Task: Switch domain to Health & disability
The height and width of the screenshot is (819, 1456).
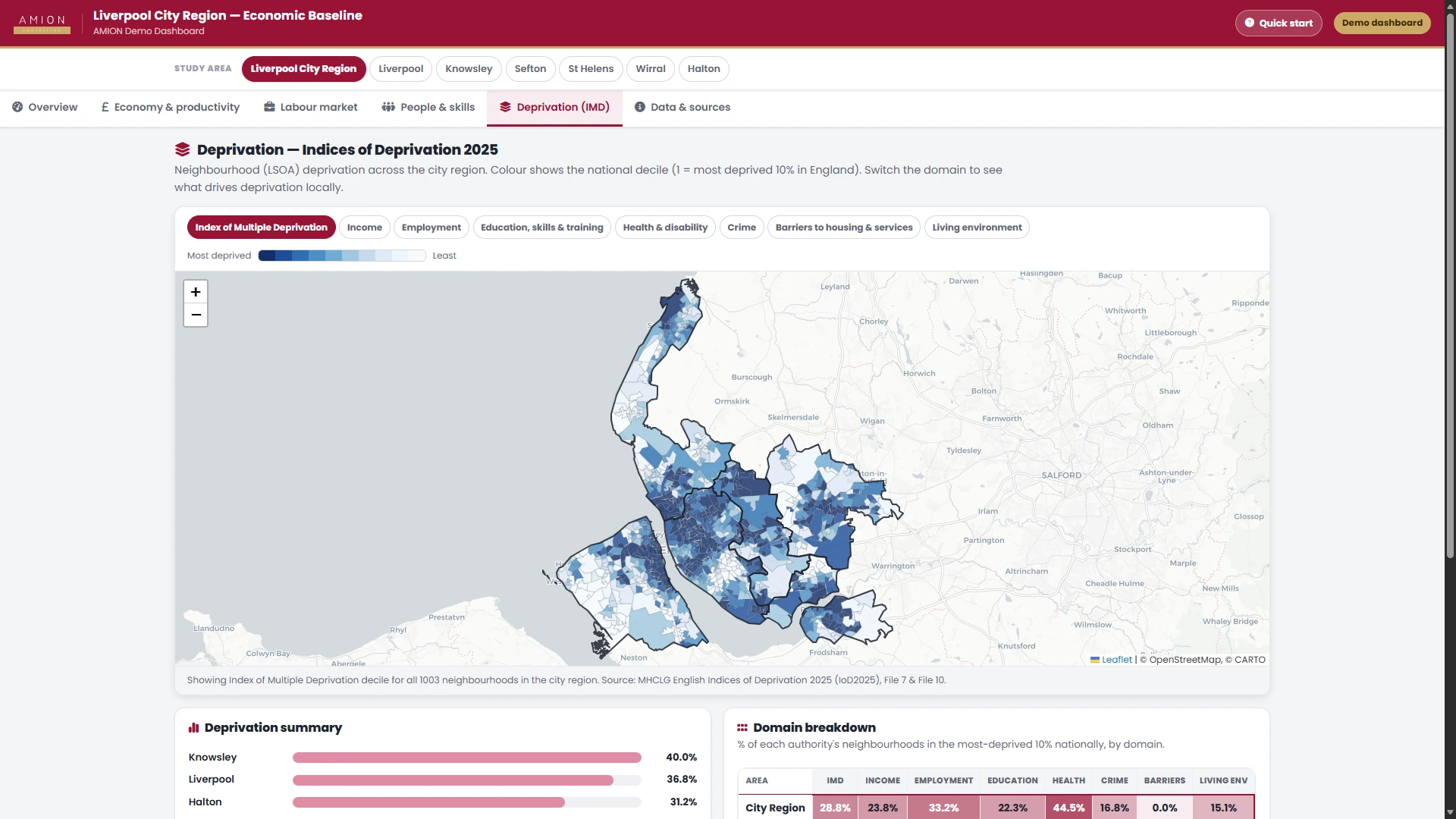Action: pyautogui.click(x=665, y=227)
